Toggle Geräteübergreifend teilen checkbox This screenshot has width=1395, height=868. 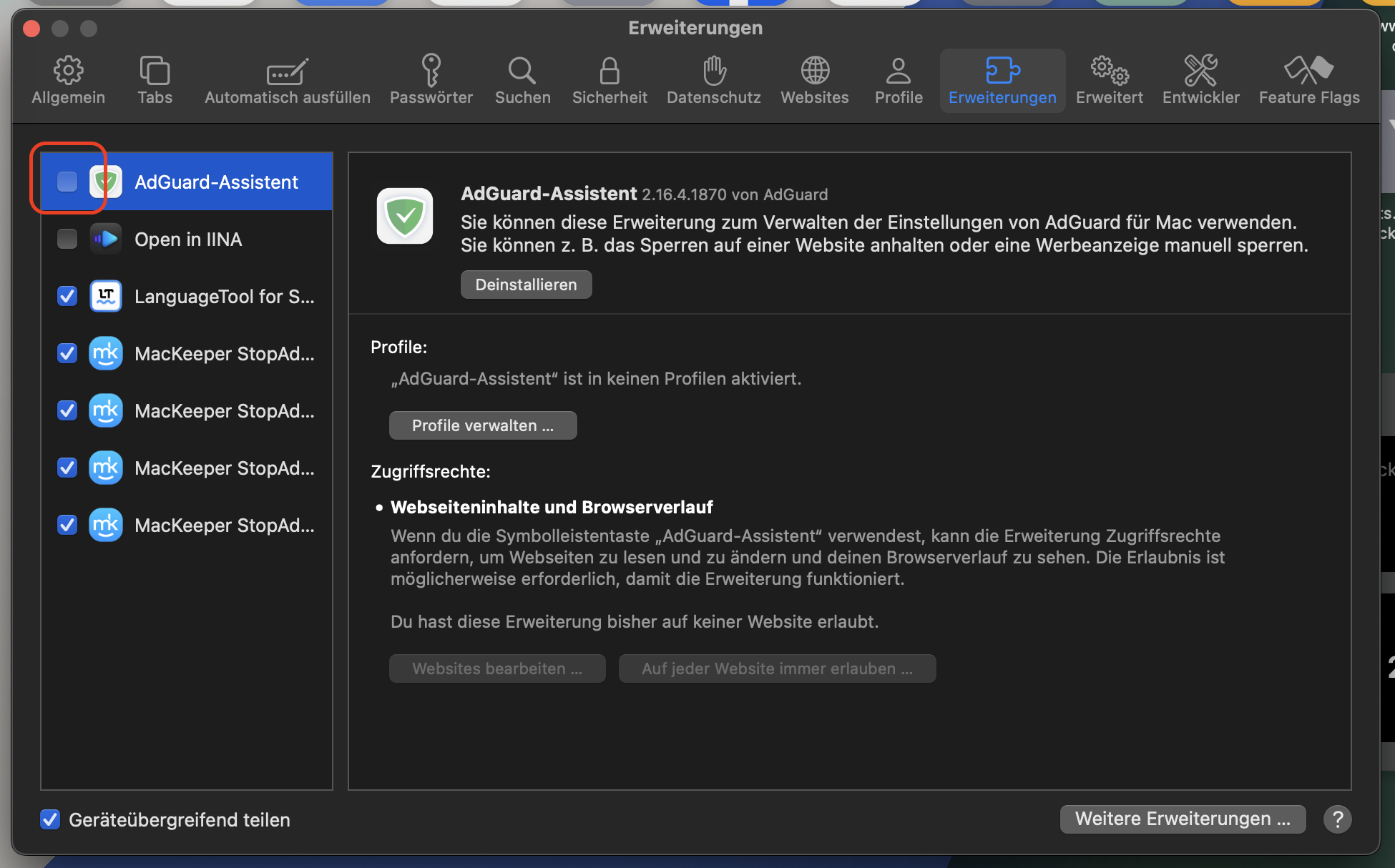[x=50, y=819]
